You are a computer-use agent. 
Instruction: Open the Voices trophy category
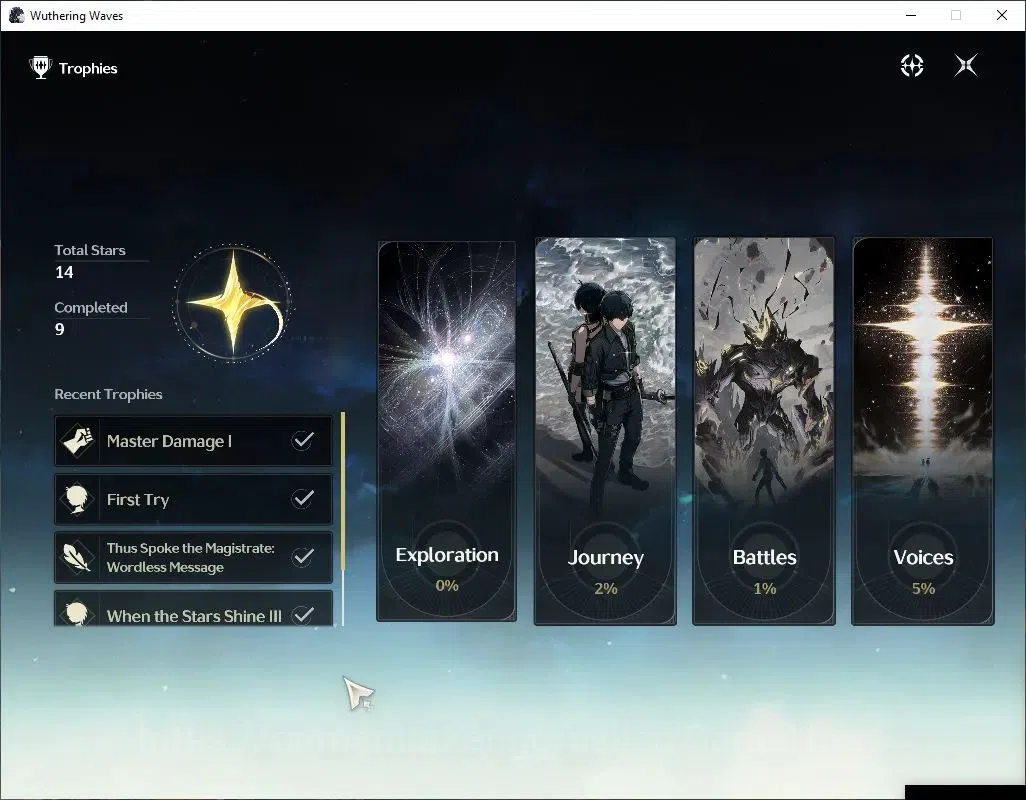pyautogui.click(x=923, y=431)
